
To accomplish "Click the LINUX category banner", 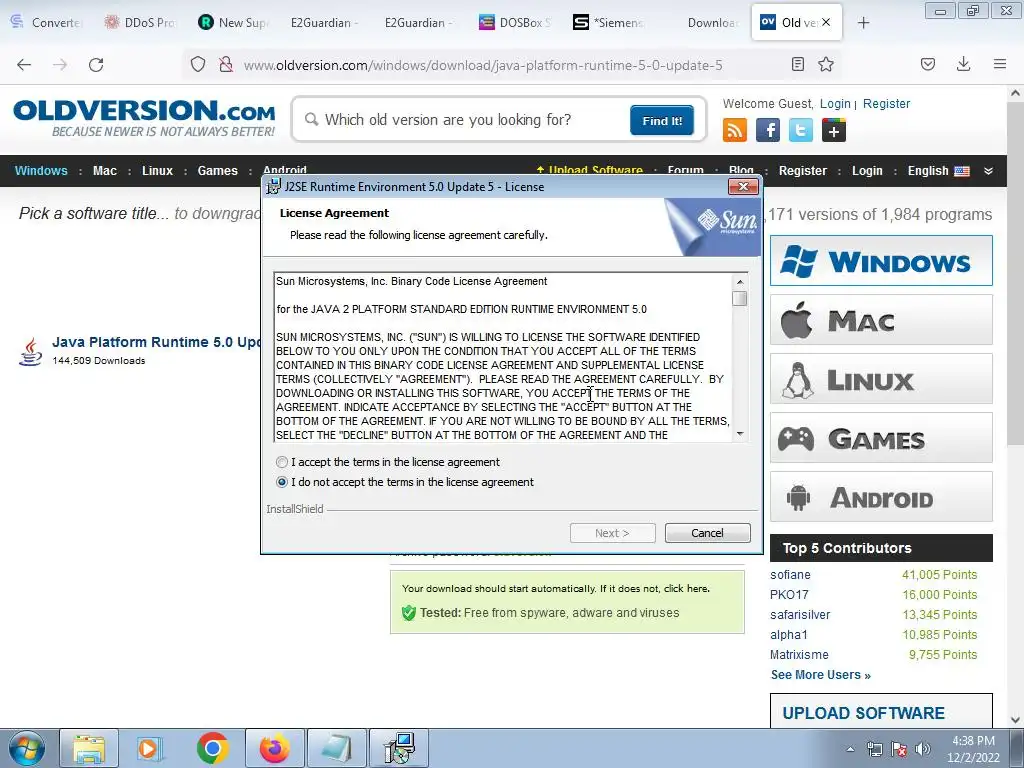I will 881,379.
